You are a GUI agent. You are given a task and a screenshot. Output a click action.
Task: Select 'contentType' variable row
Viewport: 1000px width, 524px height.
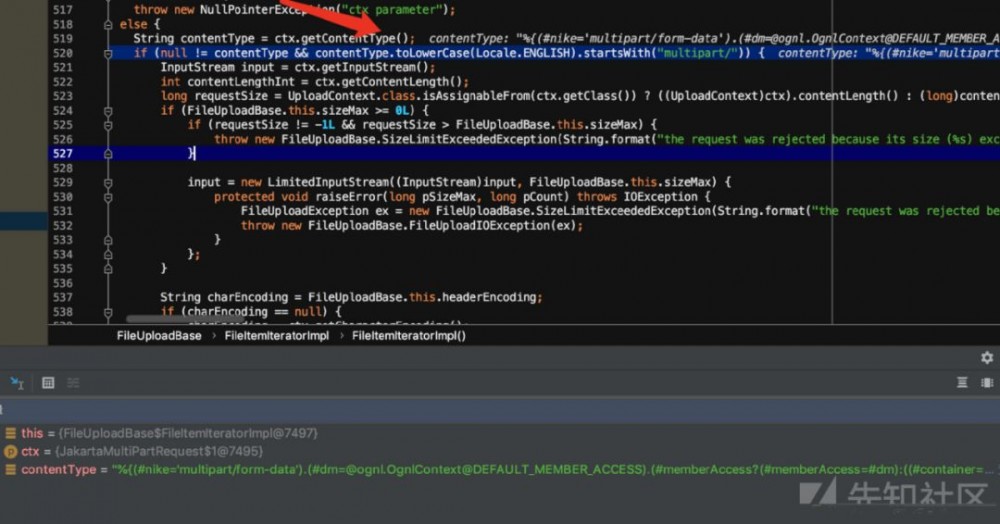pos(500,470)
